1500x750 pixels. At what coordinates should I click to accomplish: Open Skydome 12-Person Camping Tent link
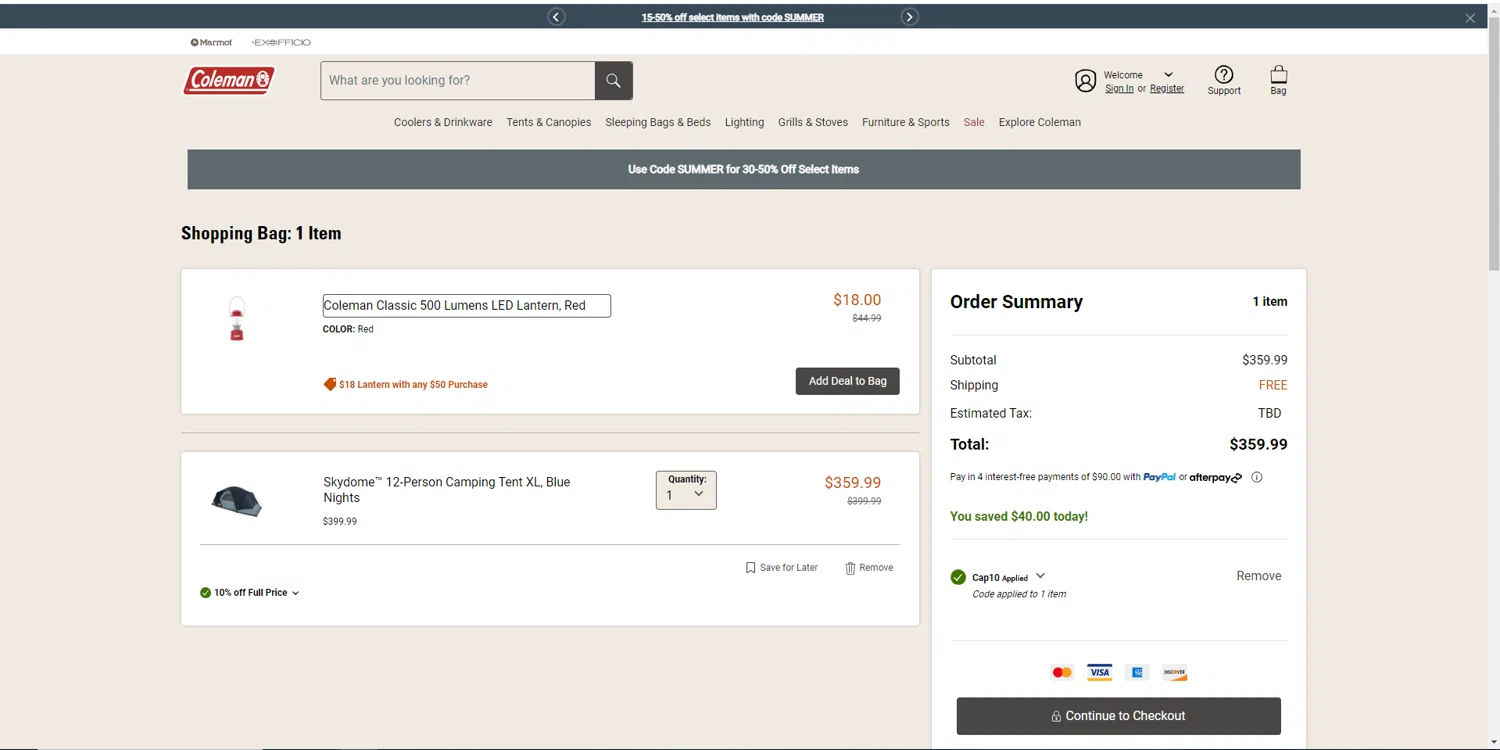(x=447, y=489)
